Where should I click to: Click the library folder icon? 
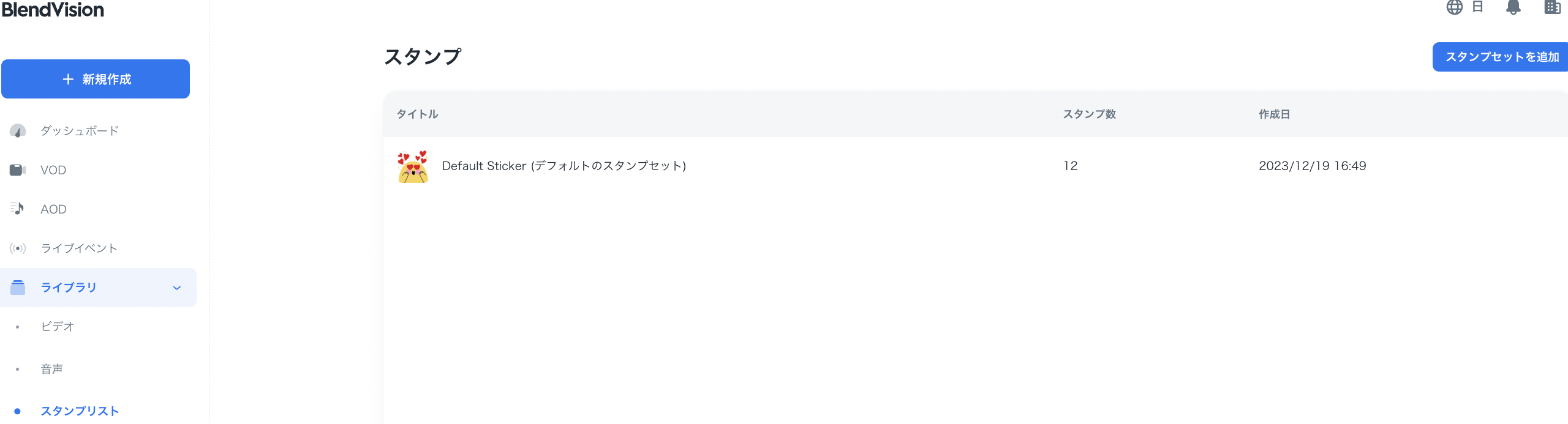(x=18, y=288)
